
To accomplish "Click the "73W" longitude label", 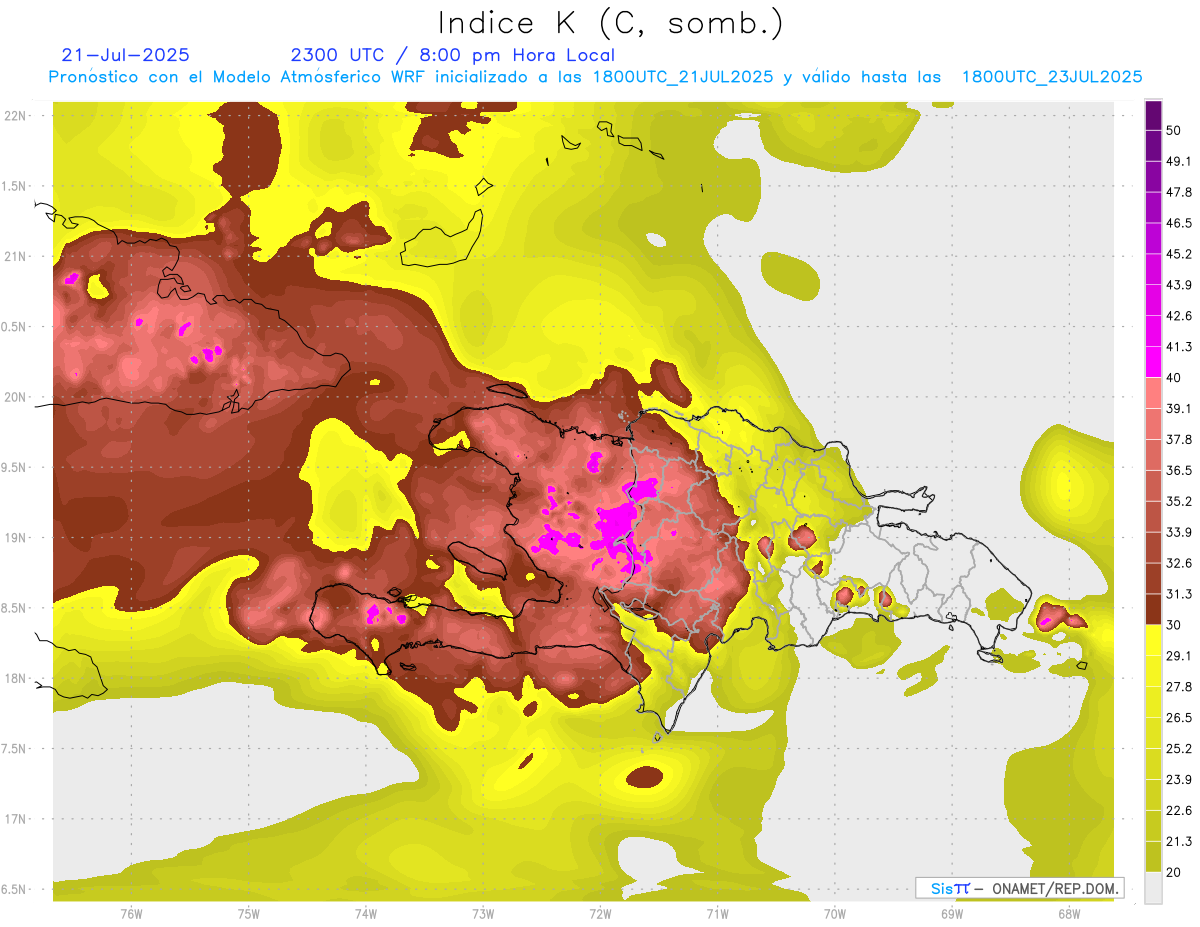I will tap(483, 914).
